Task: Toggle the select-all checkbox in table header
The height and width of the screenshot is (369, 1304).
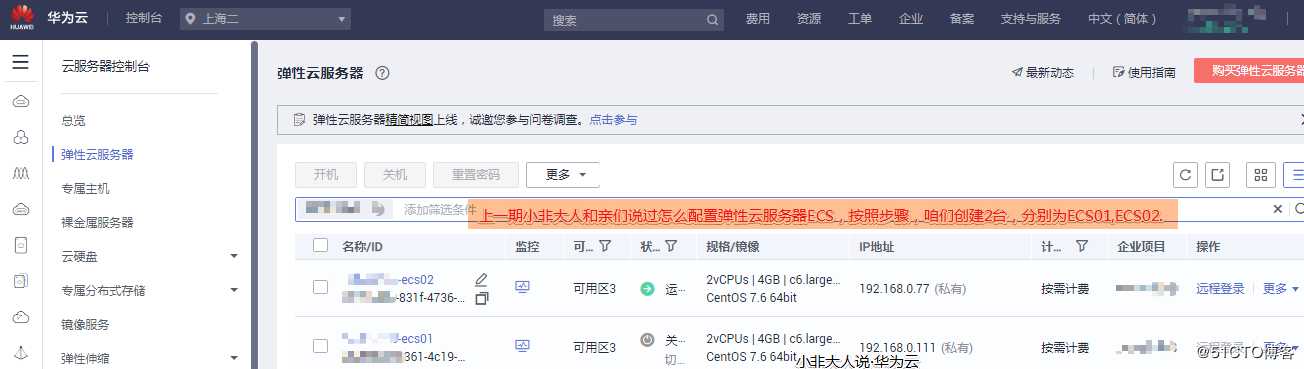Action: click(320, 246)
